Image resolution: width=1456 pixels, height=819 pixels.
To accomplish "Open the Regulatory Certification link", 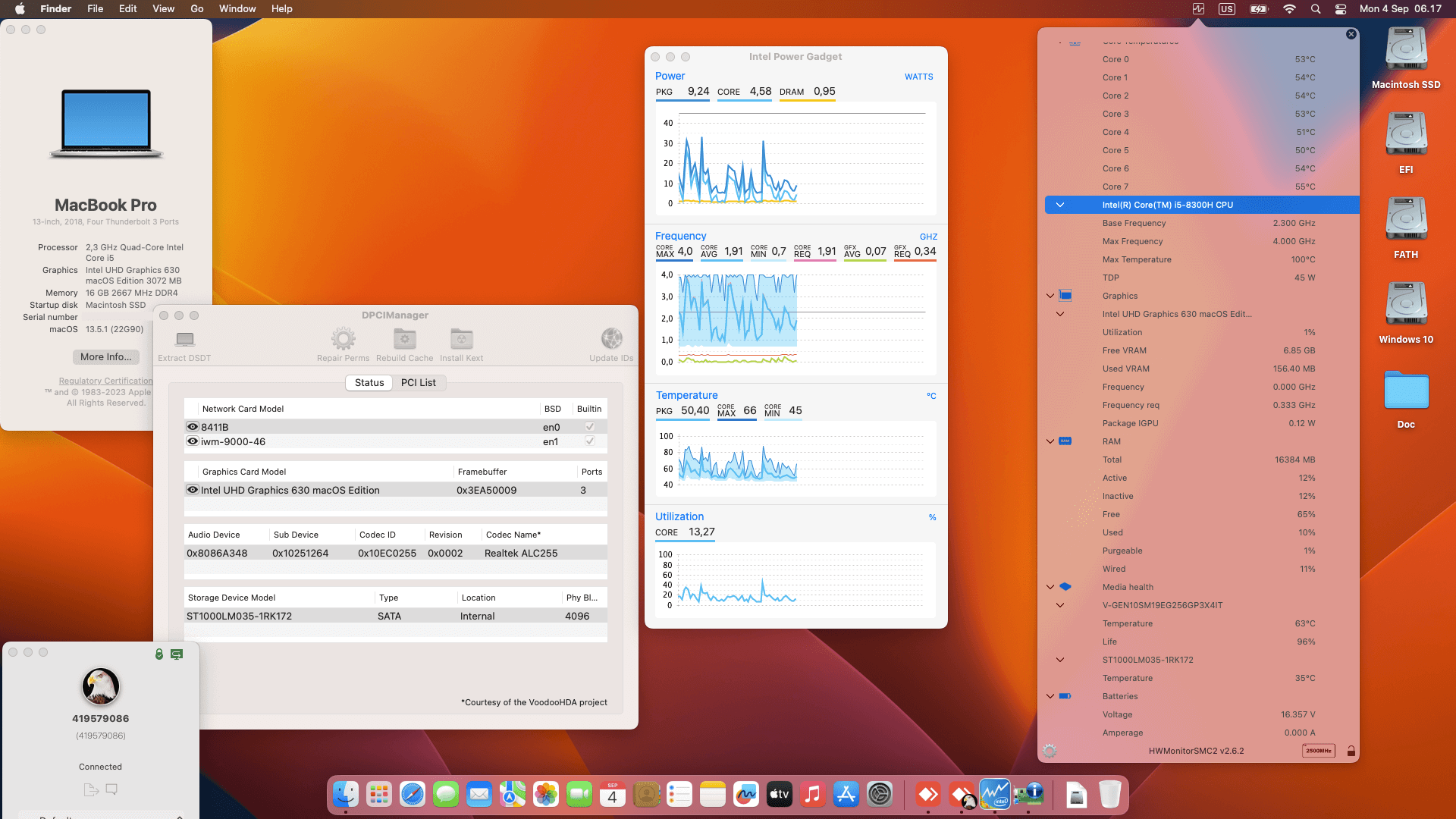I will [106, 381].
